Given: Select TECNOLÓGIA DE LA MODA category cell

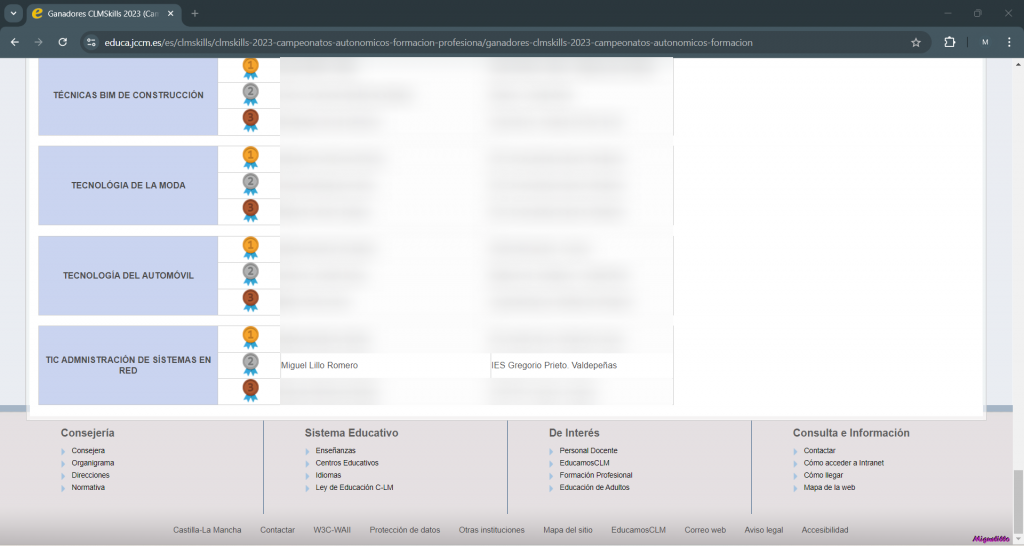Looking at the screenshot, I should coord(128,185).
